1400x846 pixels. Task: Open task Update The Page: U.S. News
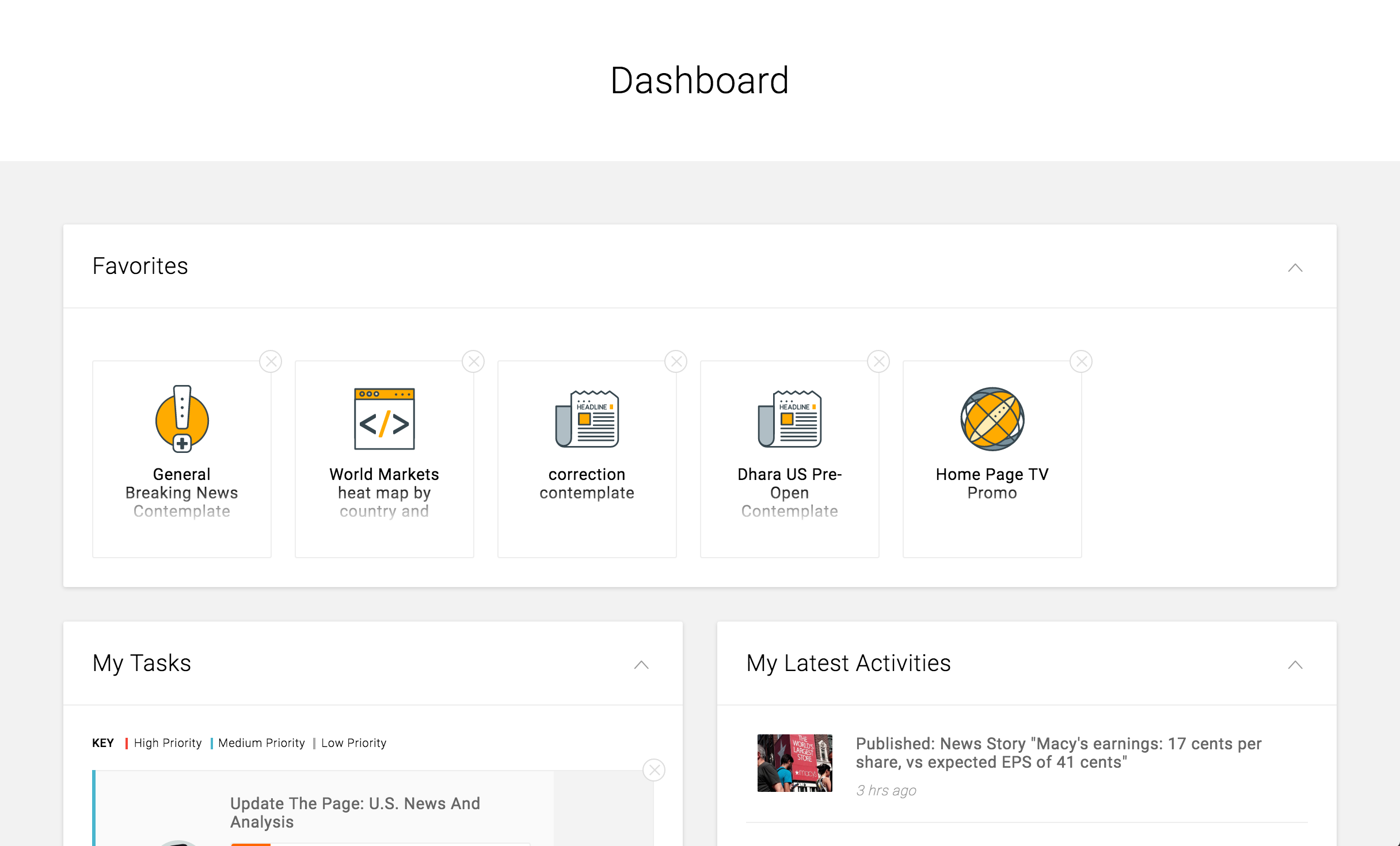(355, 812)
